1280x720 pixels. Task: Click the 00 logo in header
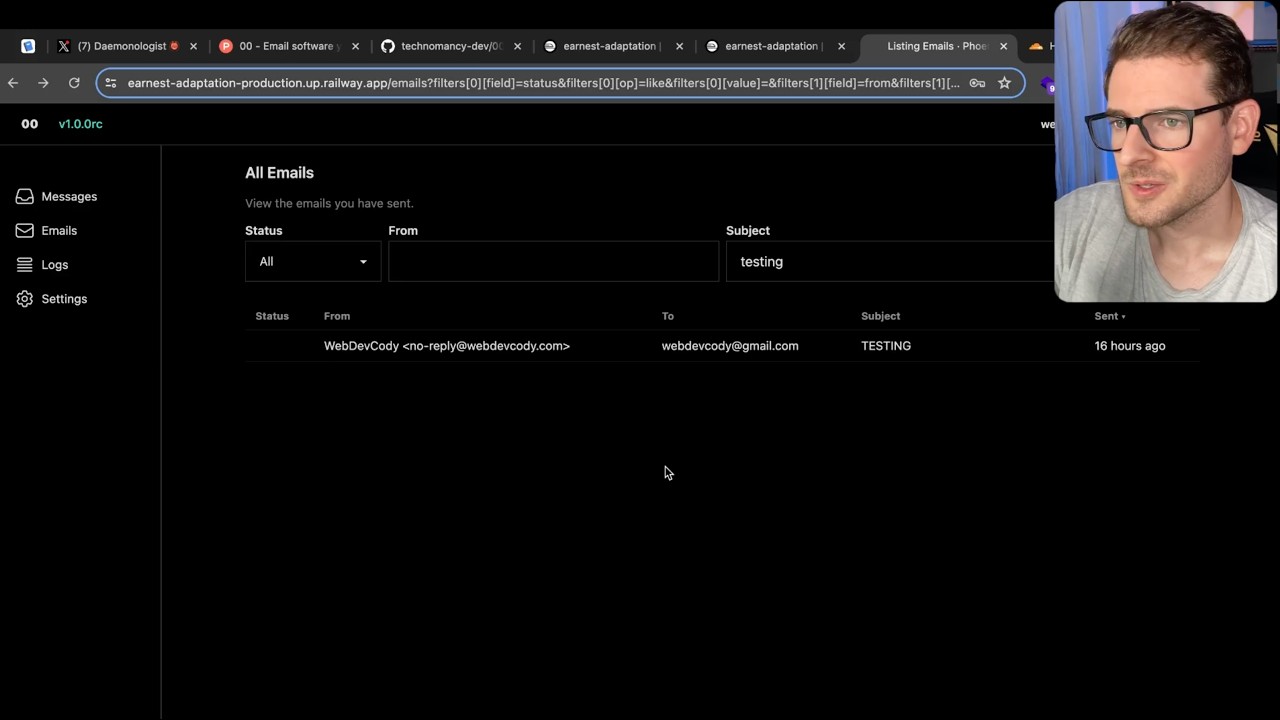[30, 124]
